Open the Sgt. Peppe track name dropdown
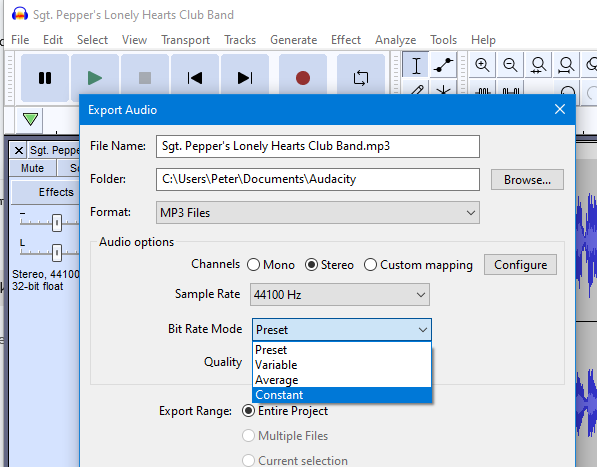The width and height of the screenshot is (597, 467). [x=53, y=151]
